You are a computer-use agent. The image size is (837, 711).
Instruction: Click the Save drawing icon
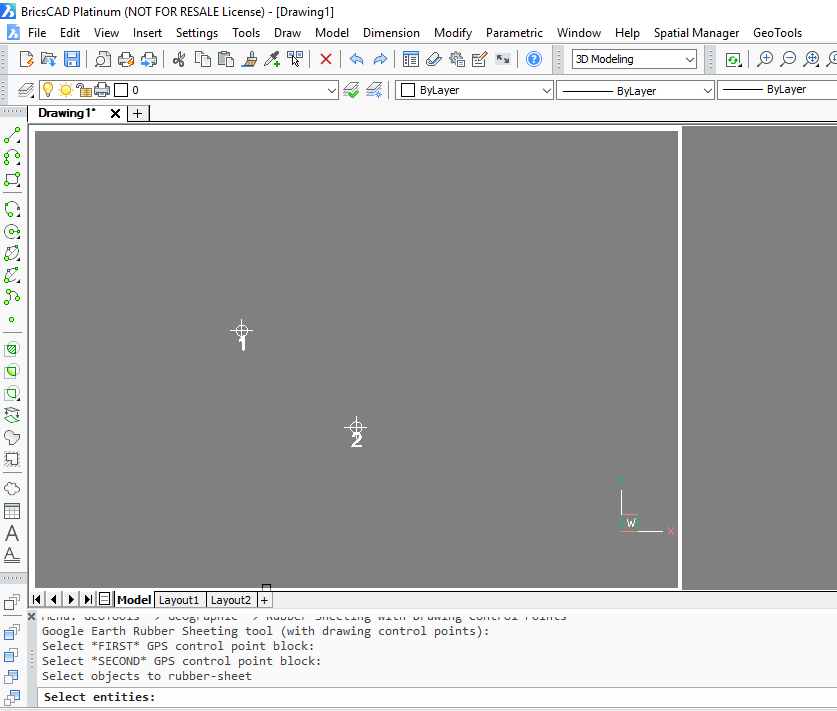(x=72, y=59)
